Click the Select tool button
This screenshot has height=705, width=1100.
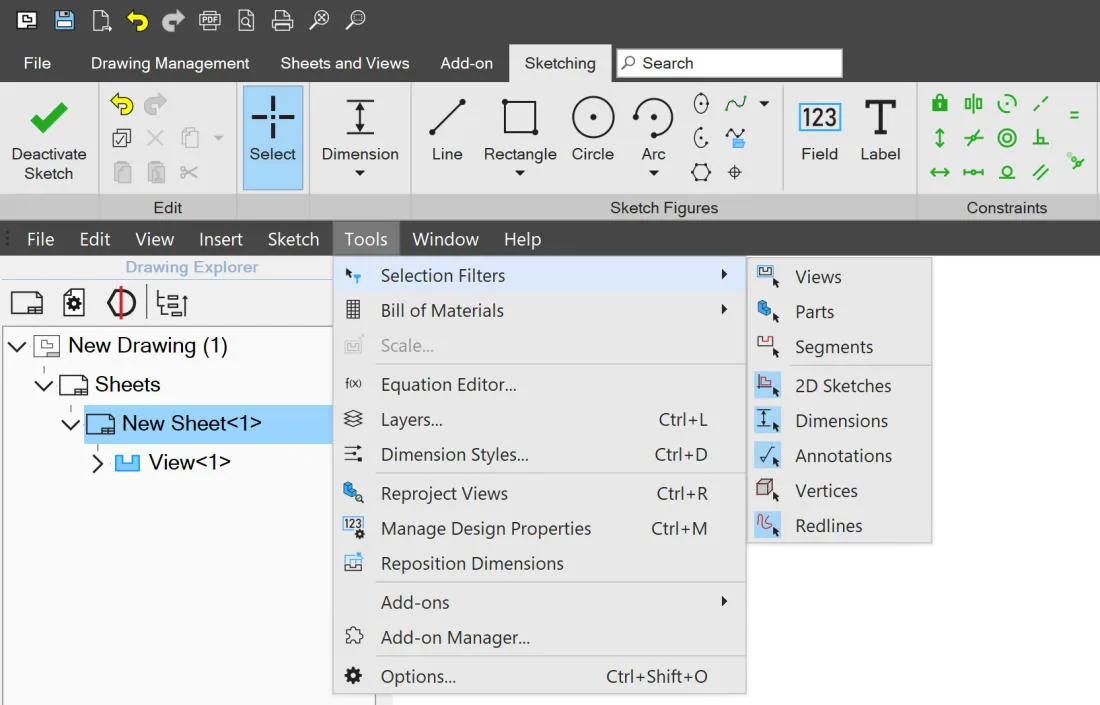click(273, 137)
